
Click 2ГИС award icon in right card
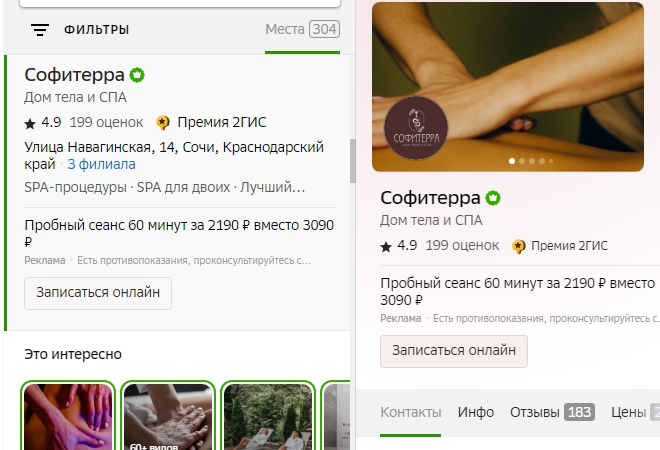(519, 246)
